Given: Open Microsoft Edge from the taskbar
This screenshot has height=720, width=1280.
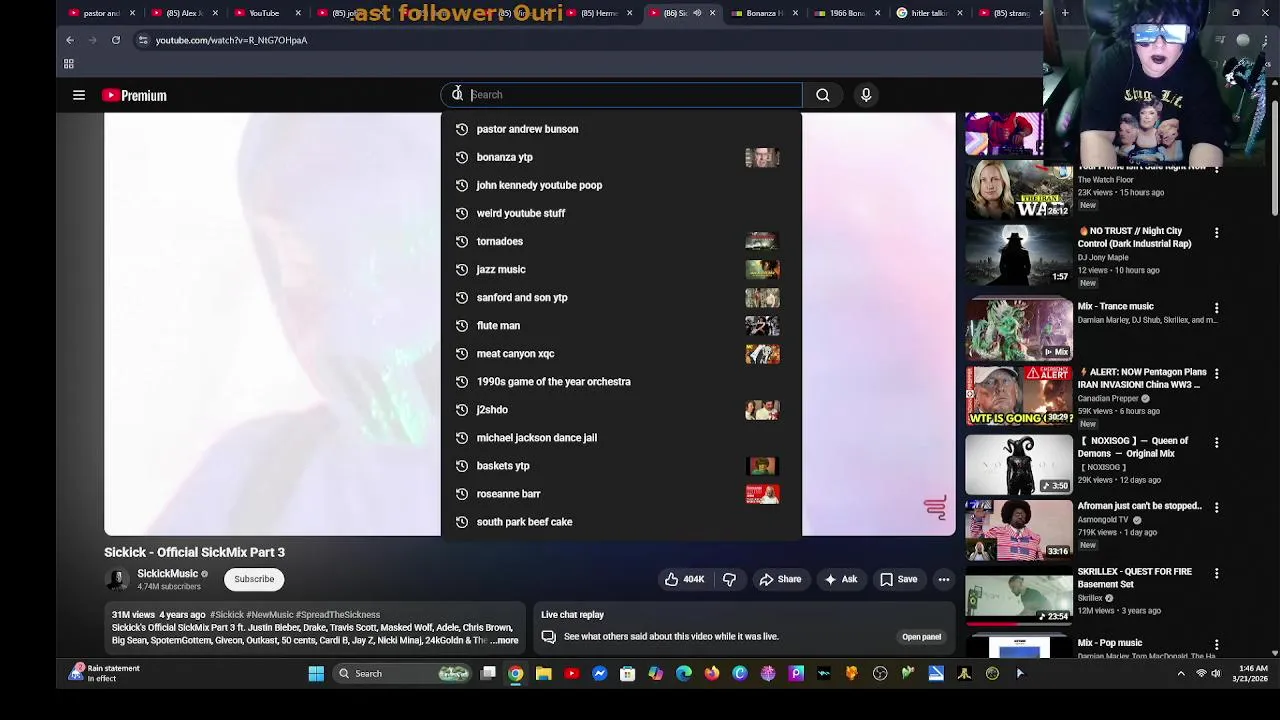Looking at the screenshot, I should (x=683, y=673).
